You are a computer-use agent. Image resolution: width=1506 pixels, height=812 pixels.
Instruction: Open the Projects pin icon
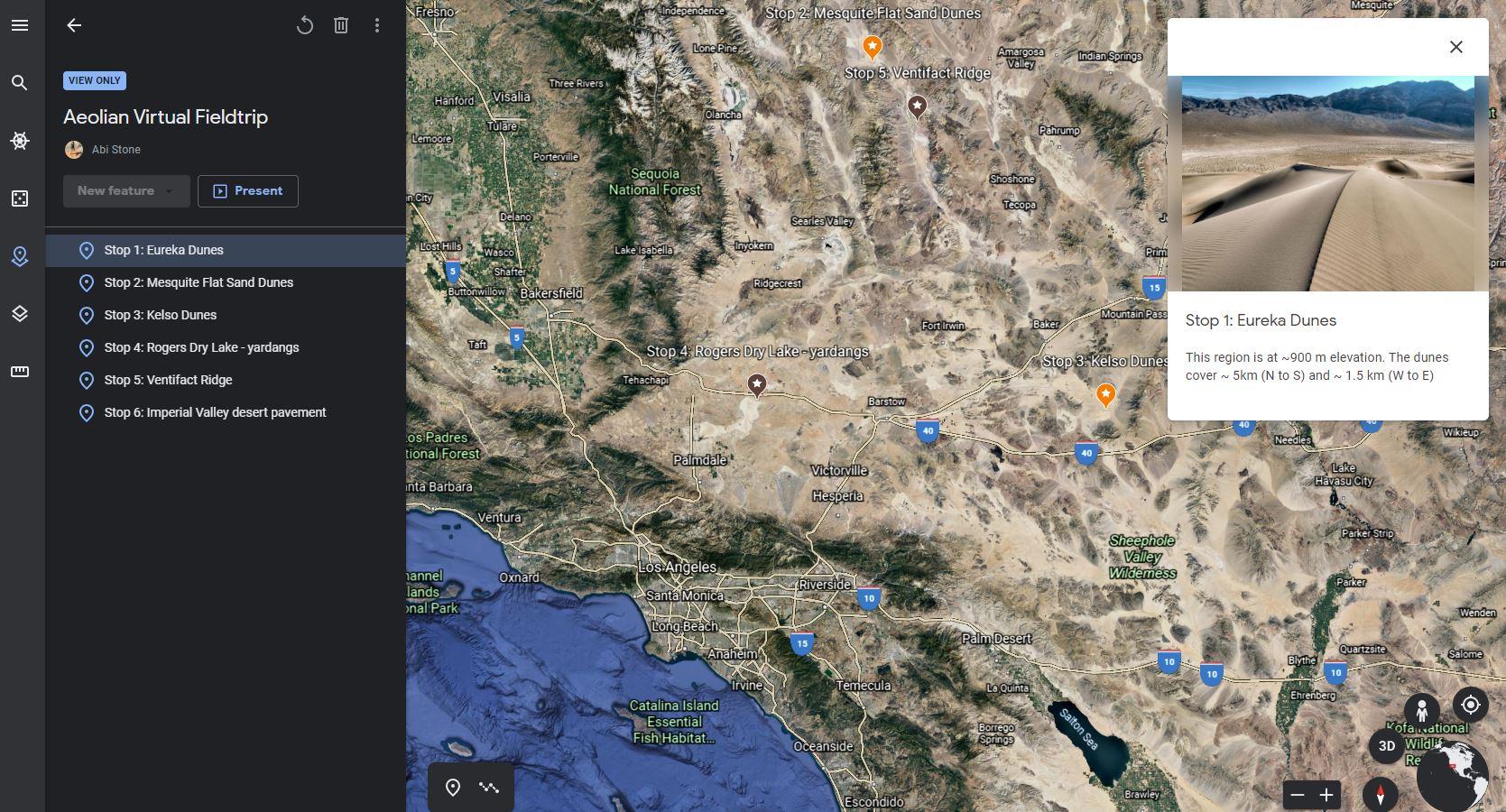pyautogui.click(x=20, y=256)
